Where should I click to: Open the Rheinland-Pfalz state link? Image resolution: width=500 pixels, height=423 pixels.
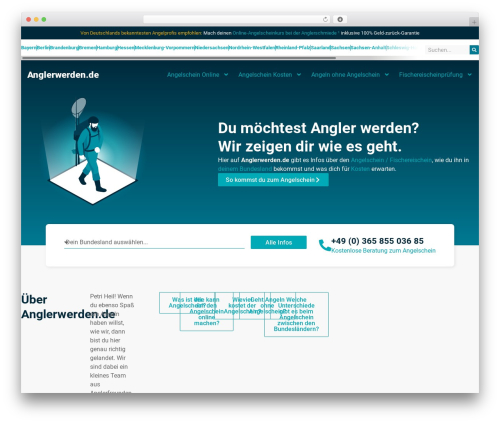click(293, 48)
